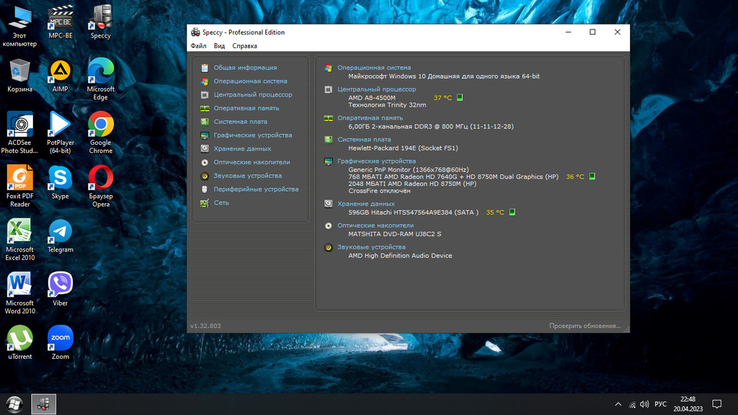Select the MPC-BE desktop shortcut
Screen dimensions: 738x415
[x=60, y=22]
